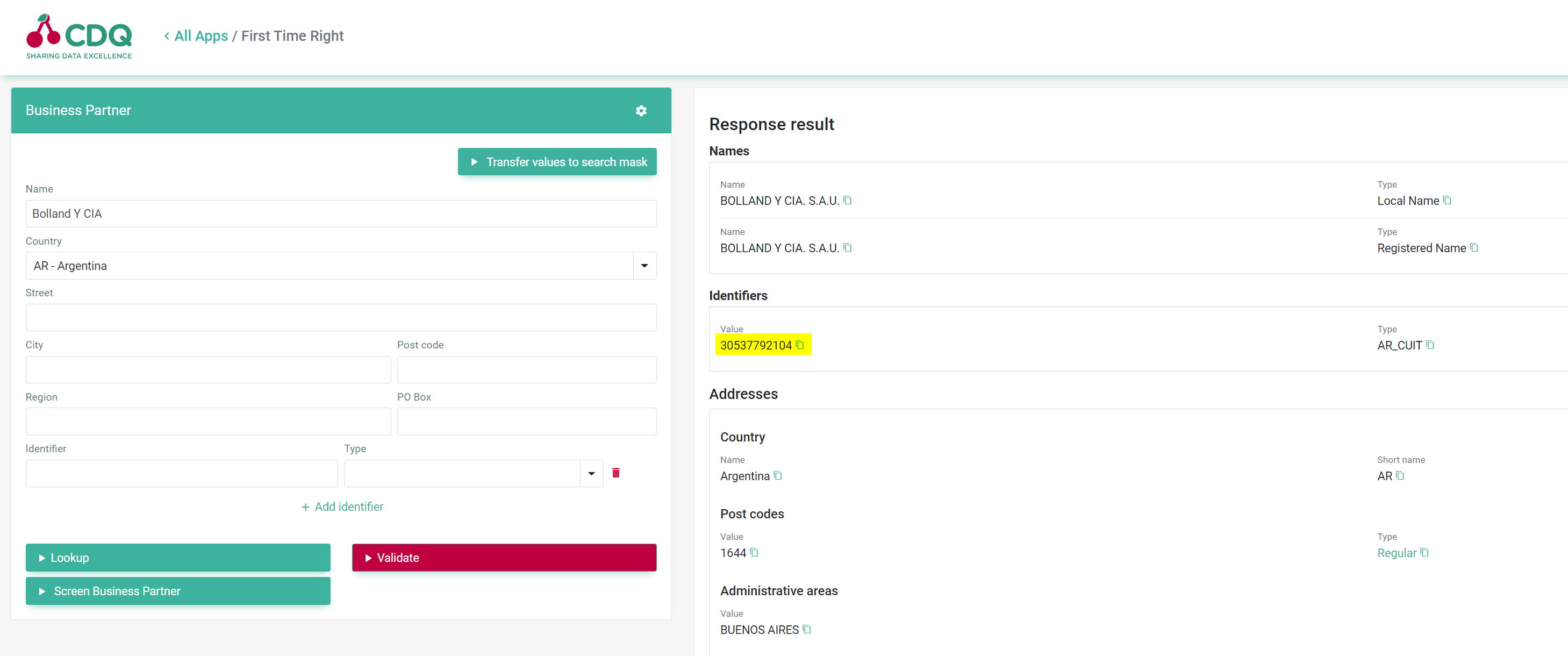Image resolution: width=1568 pixels, height=656 pixels.
Task: Expand the Country dropdown arrow
Action: pos(644,266)
